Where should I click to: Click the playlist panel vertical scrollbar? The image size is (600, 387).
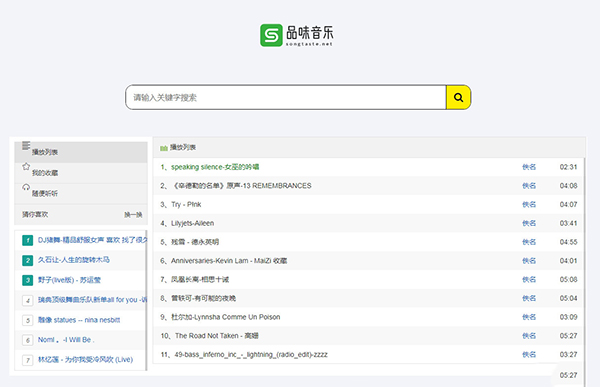(584, 272)
